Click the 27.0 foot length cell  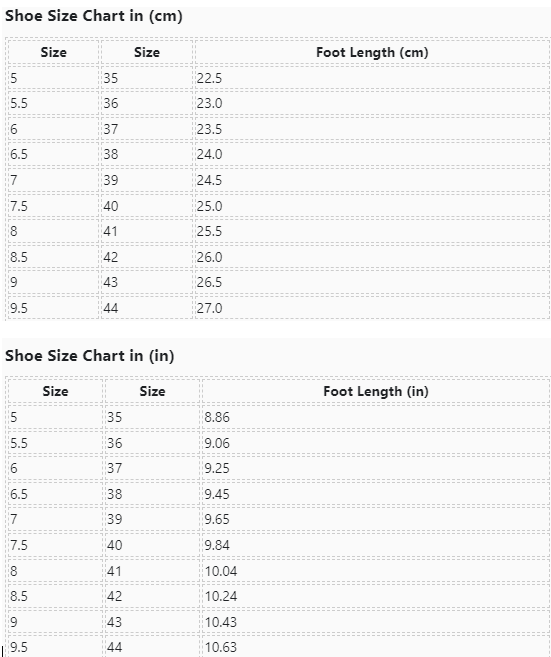pos(372,308)
